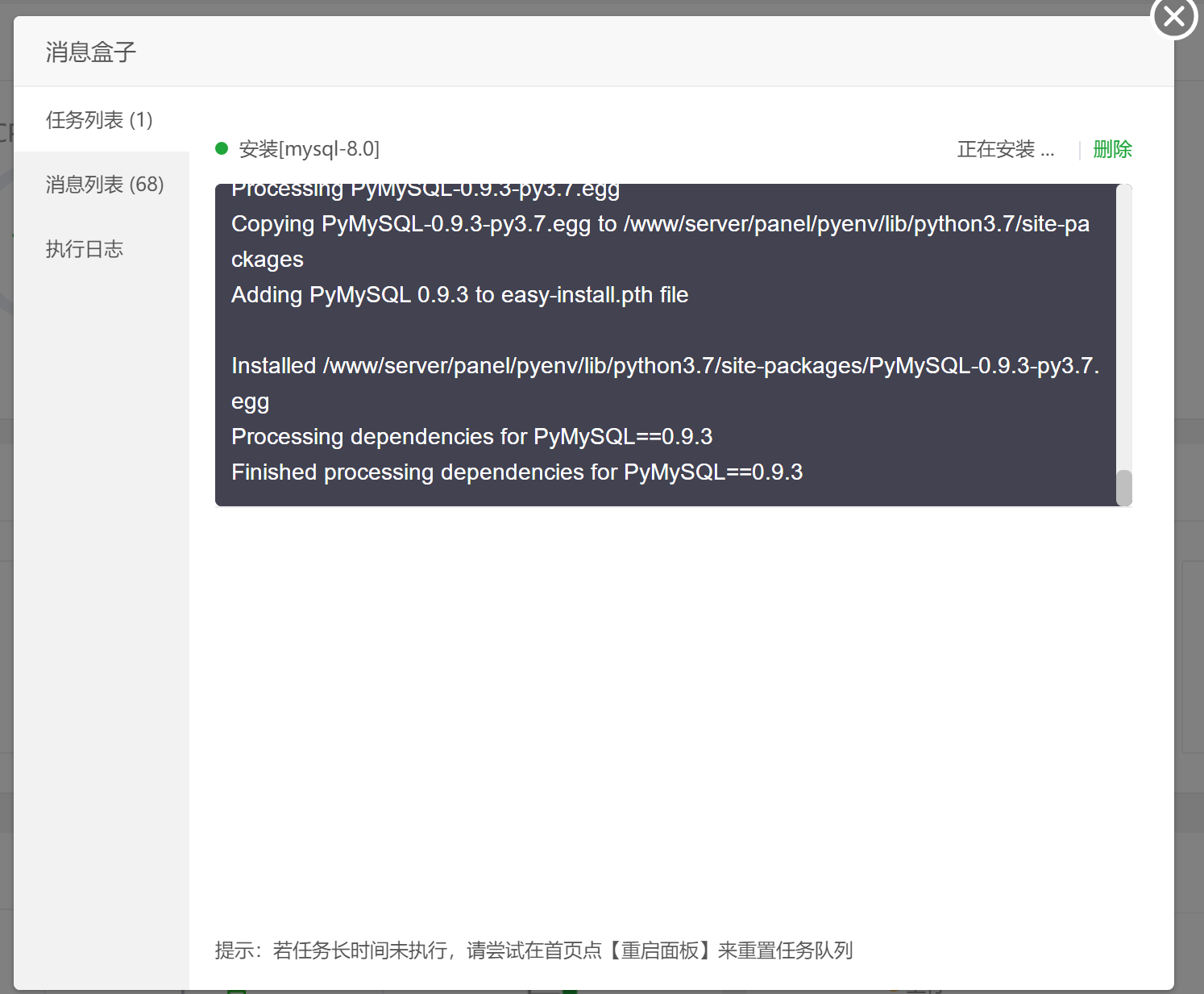Click 删除 link for mysql-8.0 task
The image size is (1204, 994).
(x=1112, y=149)
